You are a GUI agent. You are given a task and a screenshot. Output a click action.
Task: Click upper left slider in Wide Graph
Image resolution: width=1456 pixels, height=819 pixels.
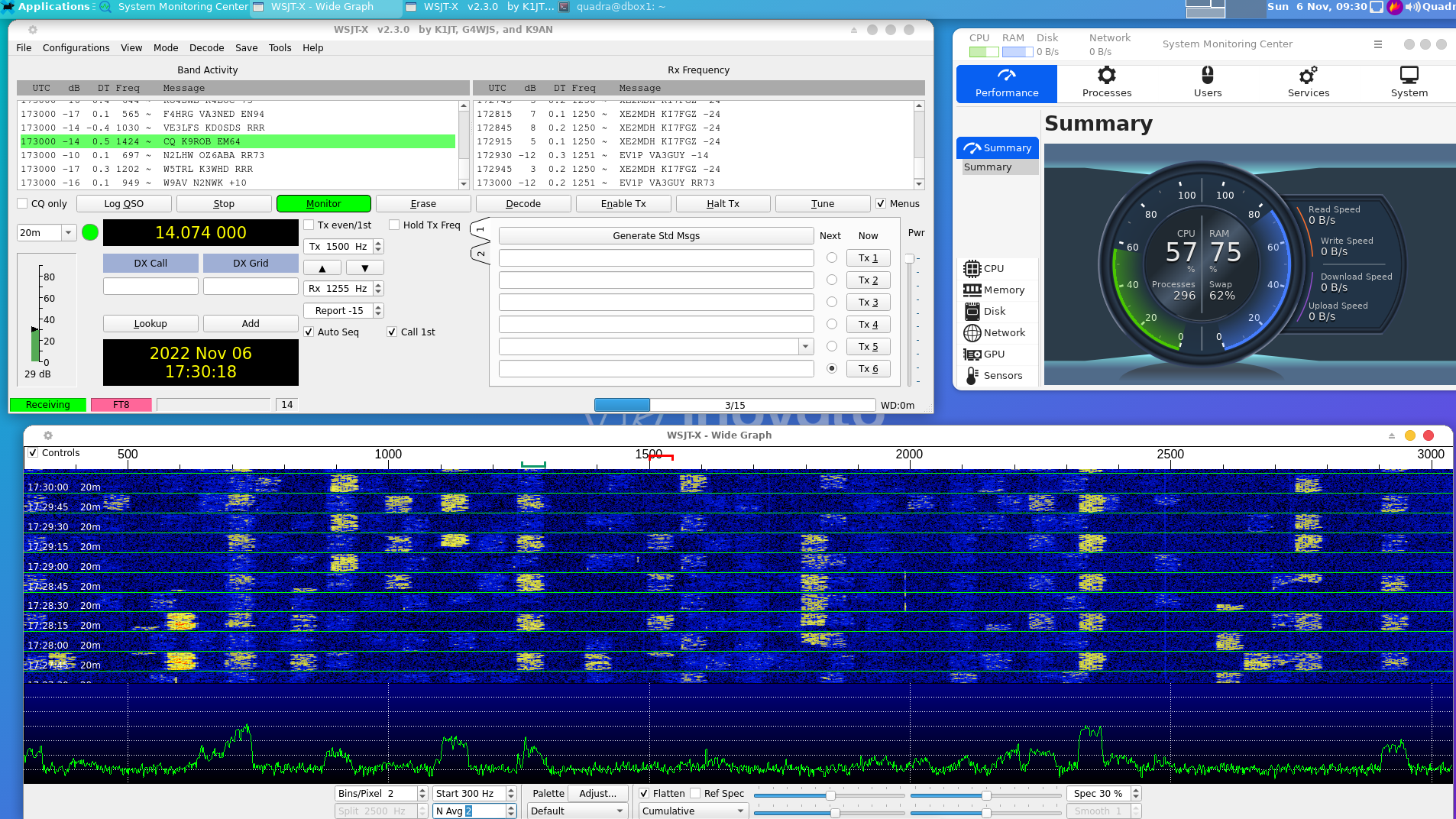(x=830, y=795)
